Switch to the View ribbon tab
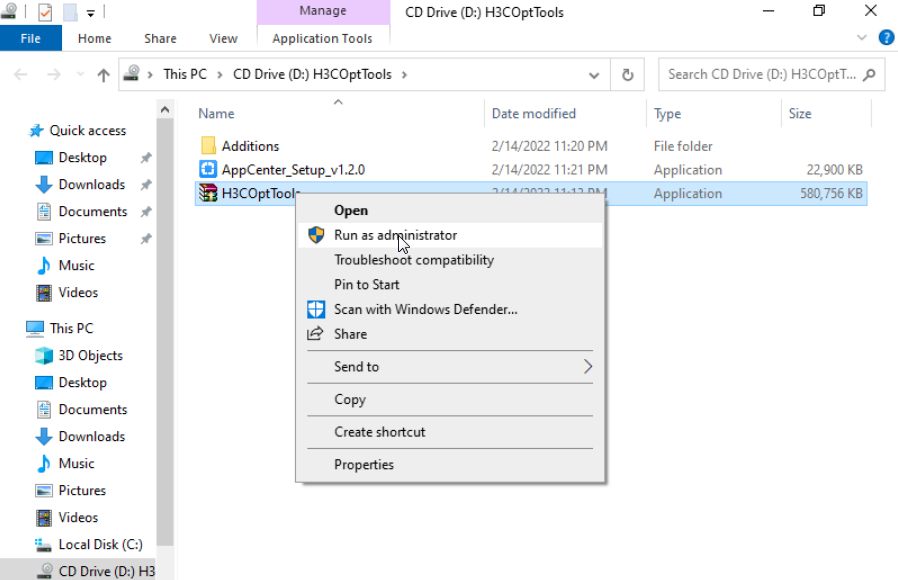Viewport: 898px width, 580px height. [223, 38]
